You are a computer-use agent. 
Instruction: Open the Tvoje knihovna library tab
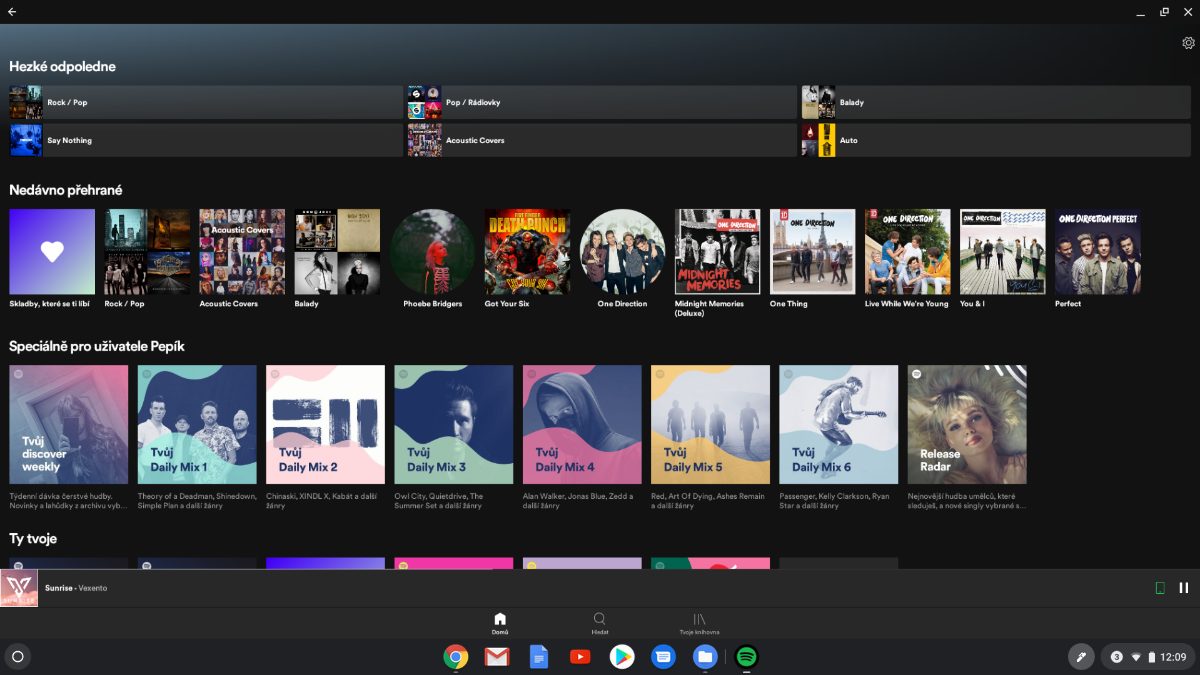click(x=699, y=624)
